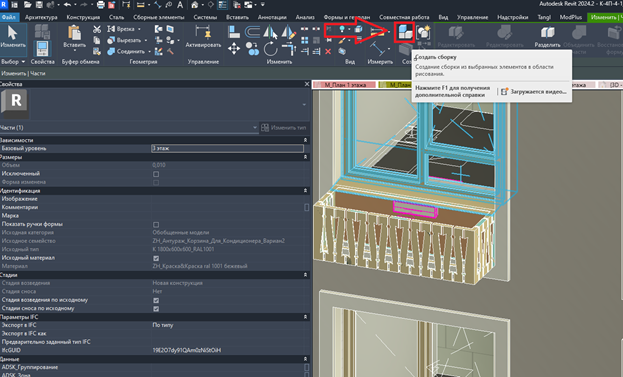This screenshot has height=377, width=623.
Task: Select the Trim/Extend to Corner tool
Action: pyautogui.click(x=289, y=49)
